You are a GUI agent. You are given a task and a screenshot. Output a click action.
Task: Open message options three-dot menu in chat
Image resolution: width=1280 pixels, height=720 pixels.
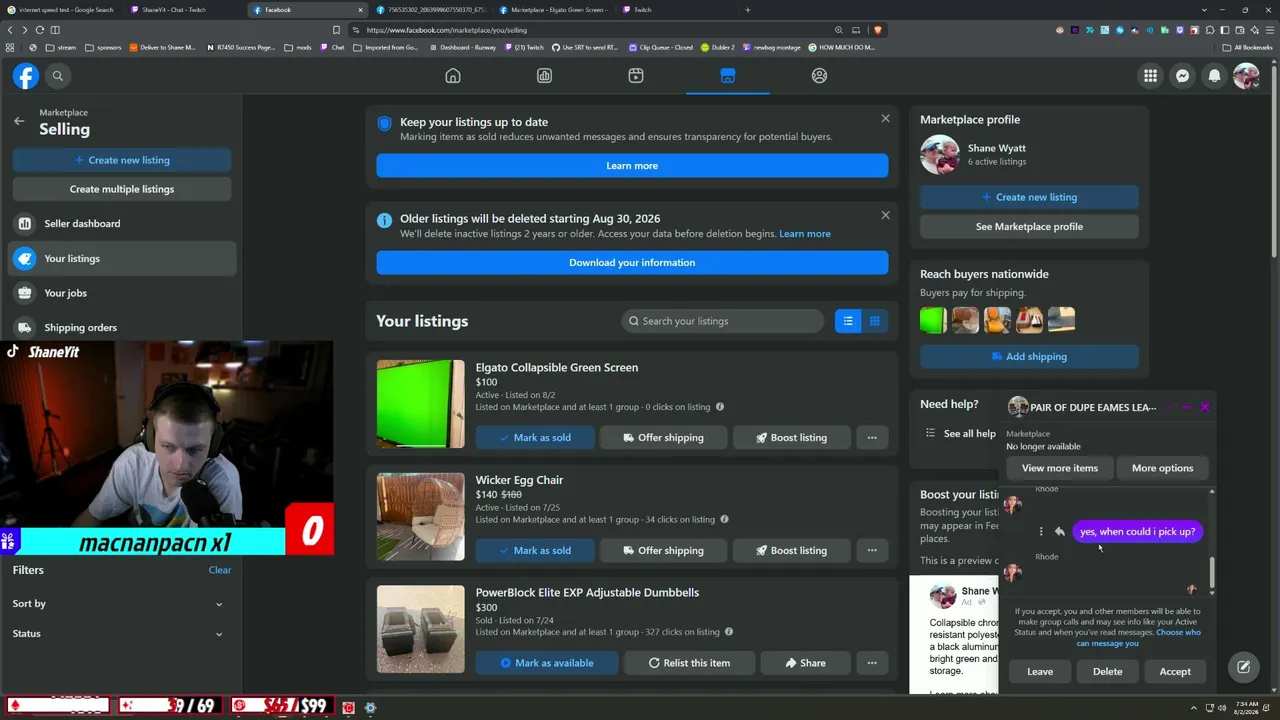pyautogui.click(x=1041, y=532)
